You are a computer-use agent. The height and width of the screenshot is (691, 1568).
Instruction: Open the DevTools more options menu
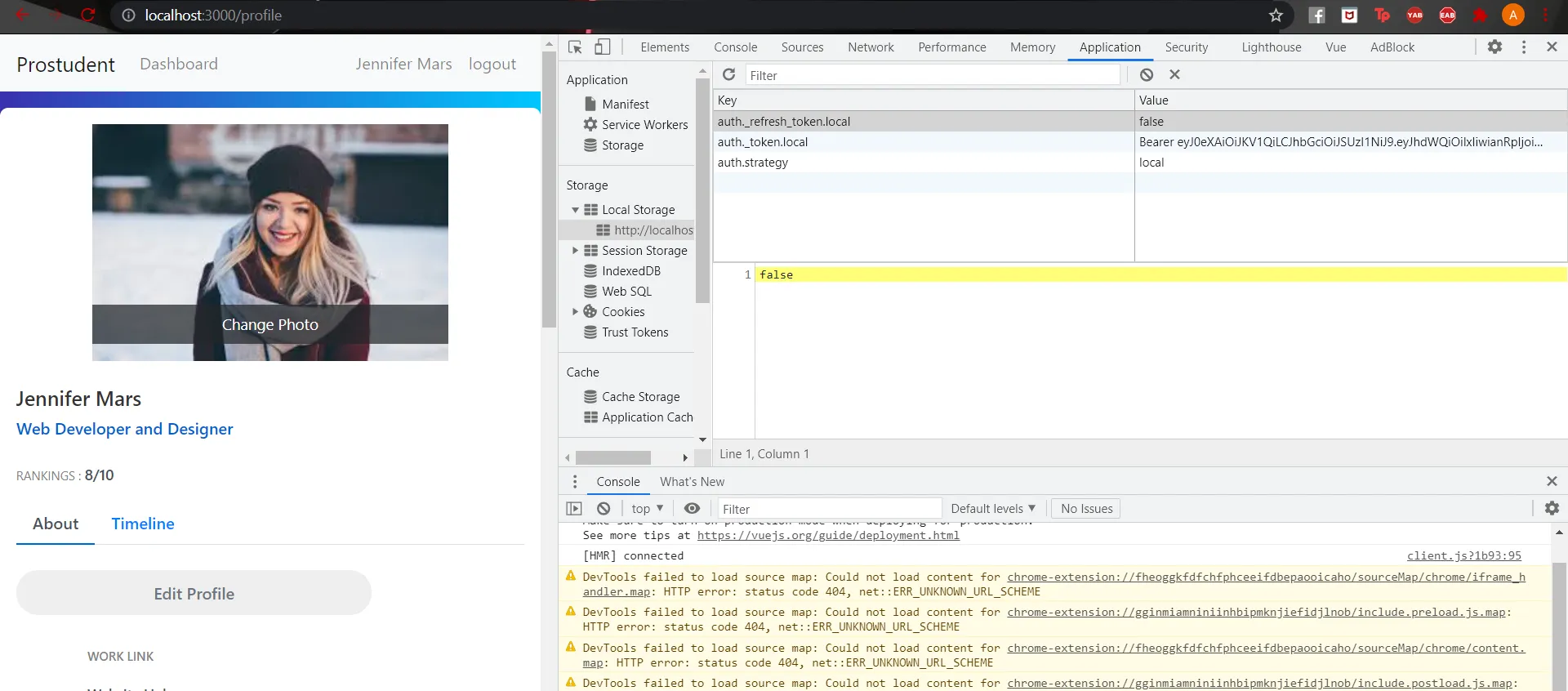[x=1524, y=47]
